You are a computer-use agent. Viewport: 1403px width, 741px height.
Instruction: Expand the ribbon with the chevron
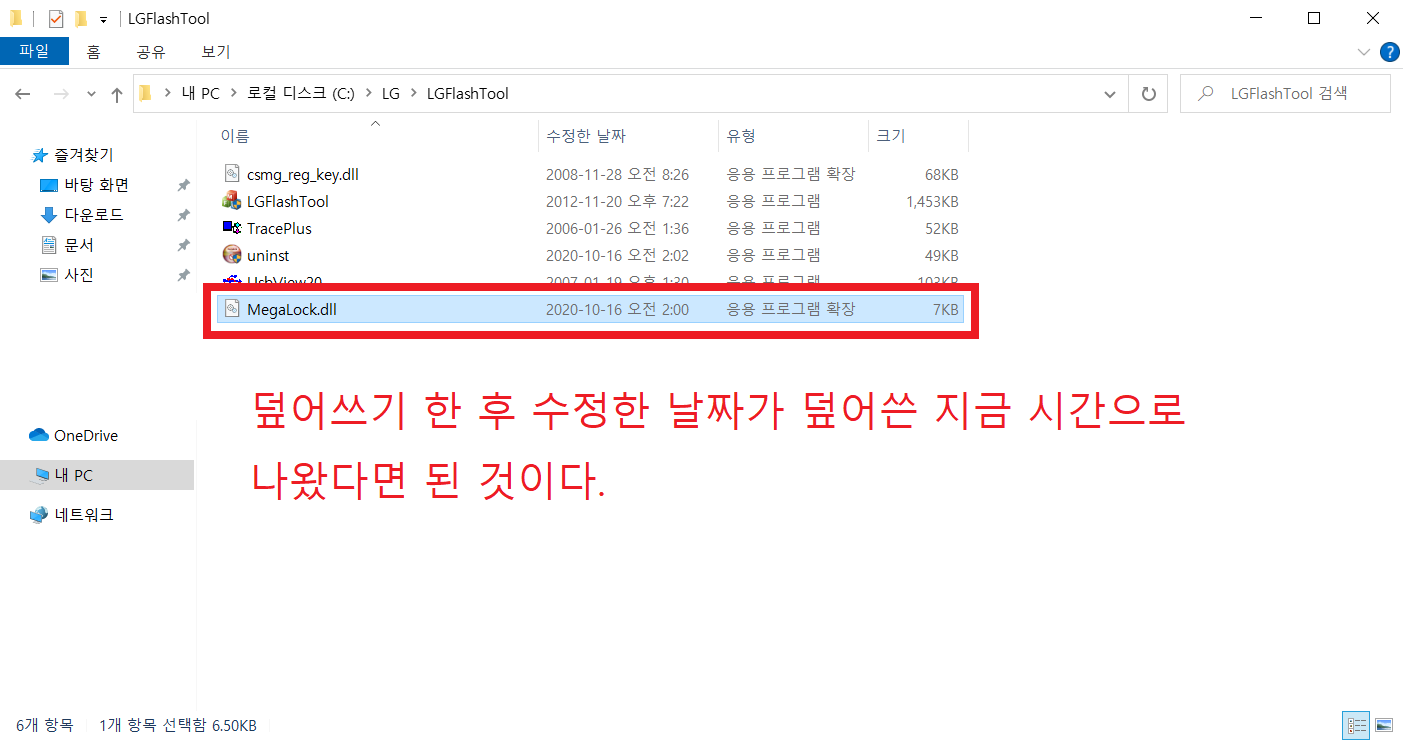click(x=1363, y=52)
